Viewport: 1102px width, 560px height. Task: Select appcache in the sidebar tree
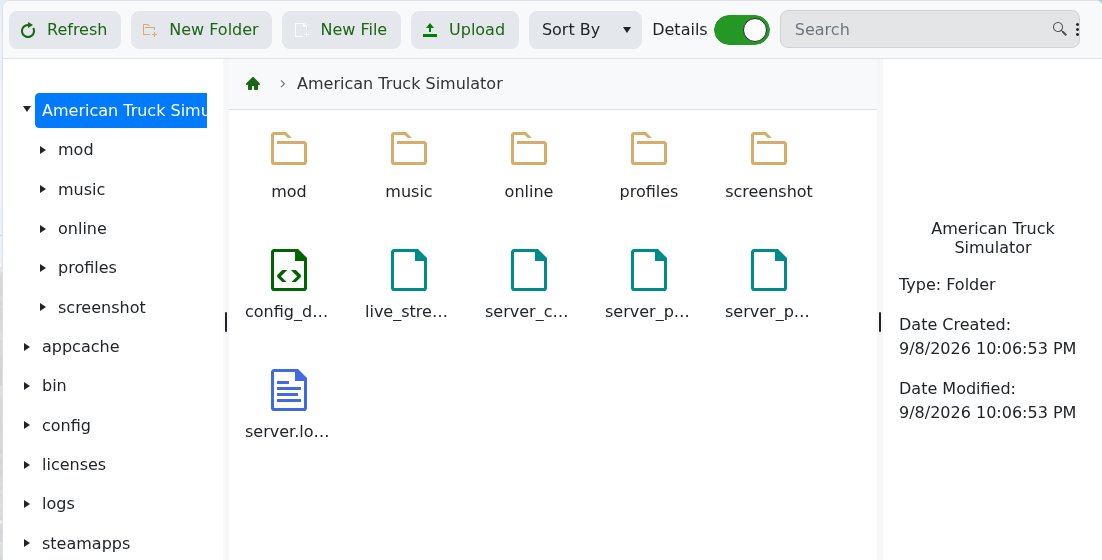81,346
